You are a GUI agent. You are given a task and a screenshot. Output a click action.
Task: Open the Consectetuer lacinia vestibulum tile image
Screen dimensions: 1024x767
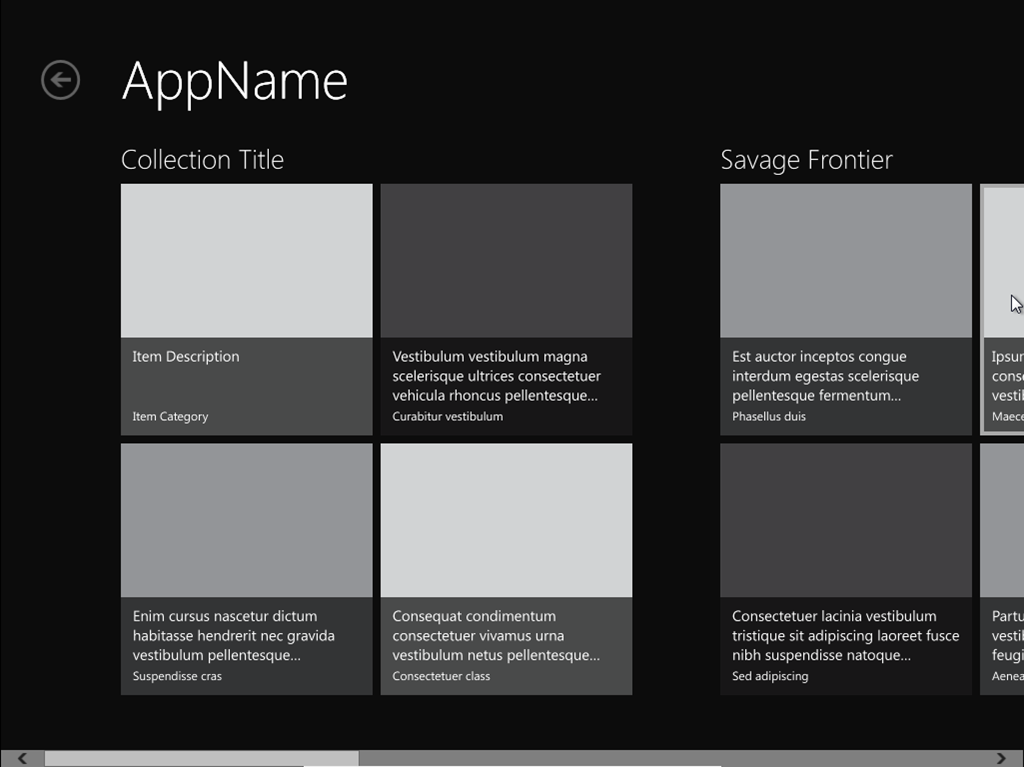846,521
